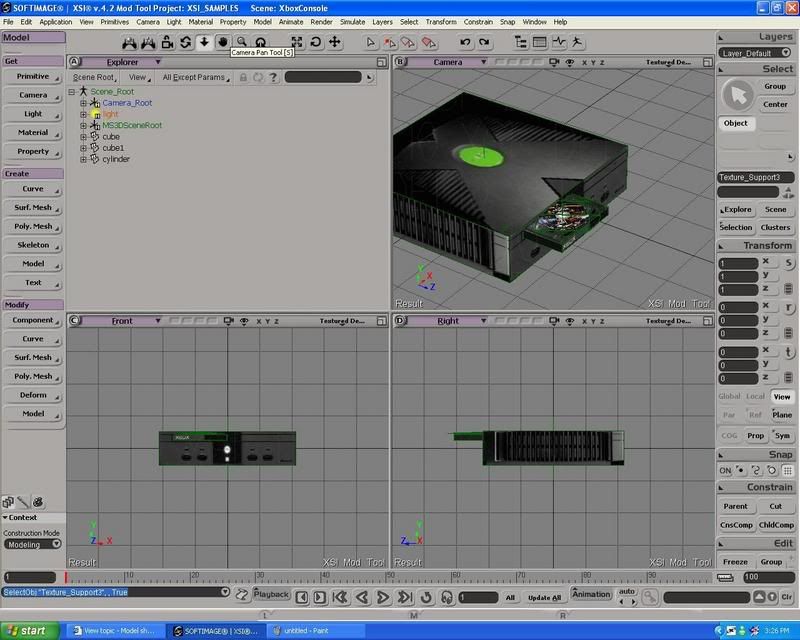Click the reset camera circular arrow icon
The image size is (800, 640).
[315, 42]
